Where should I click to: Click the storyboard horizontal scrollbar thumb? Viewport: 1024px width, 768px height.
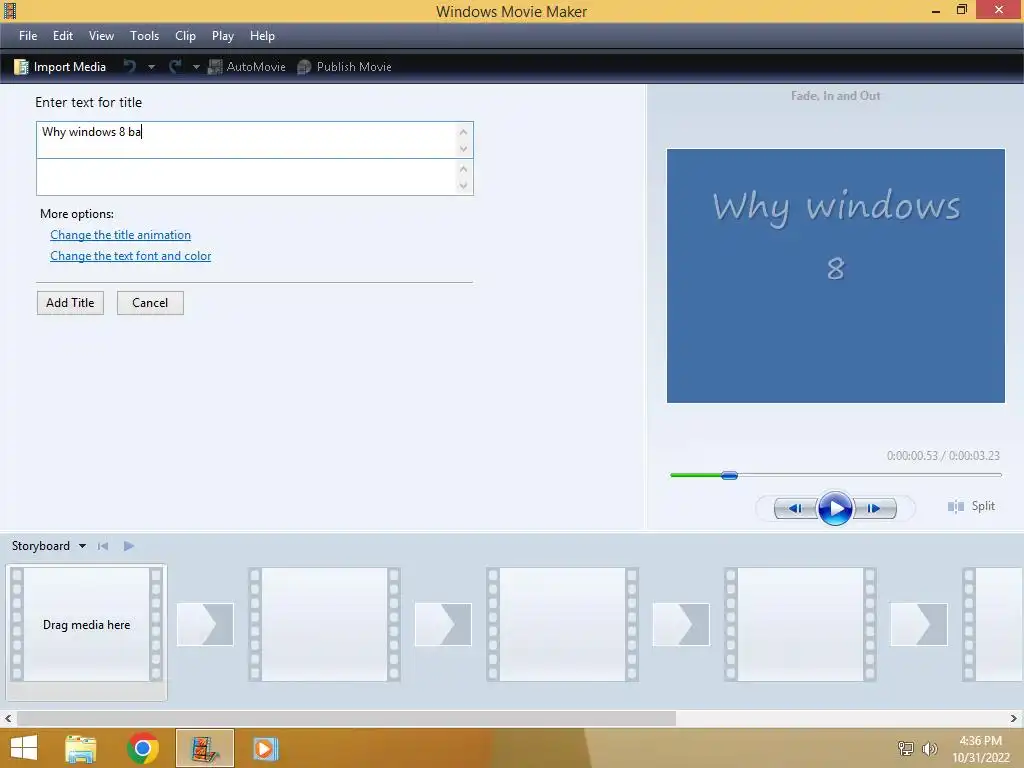point(346,719)
